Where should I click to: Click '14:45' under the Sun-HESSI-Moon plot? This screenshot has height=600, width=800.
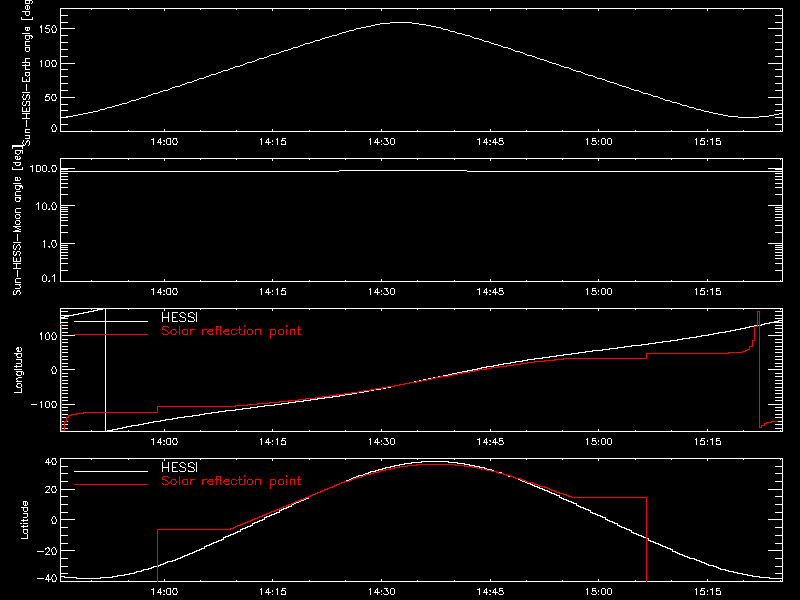click(490, 292)
